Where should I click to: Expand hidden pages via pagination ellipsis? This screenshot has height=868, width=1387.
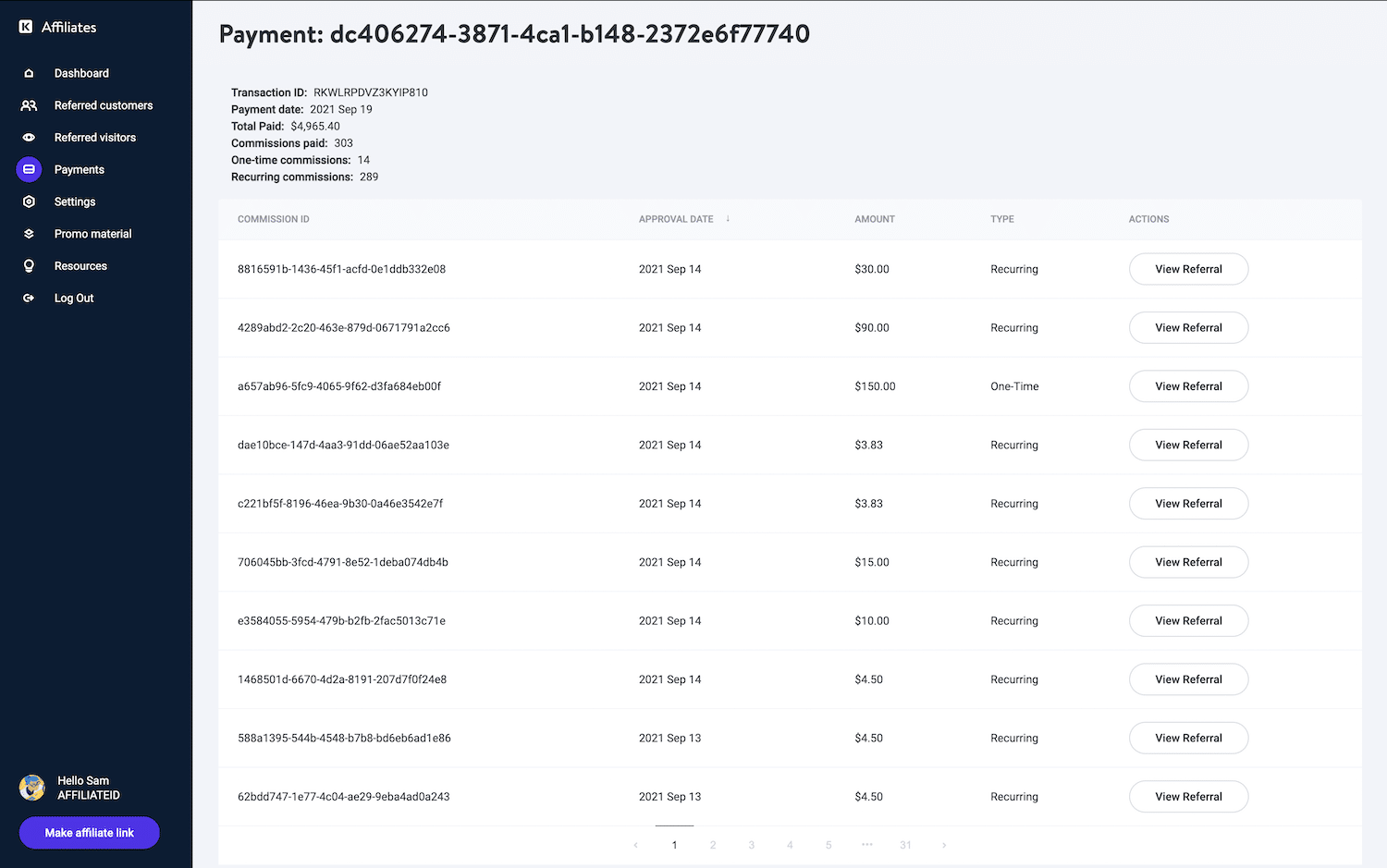[x=866, y=844]
